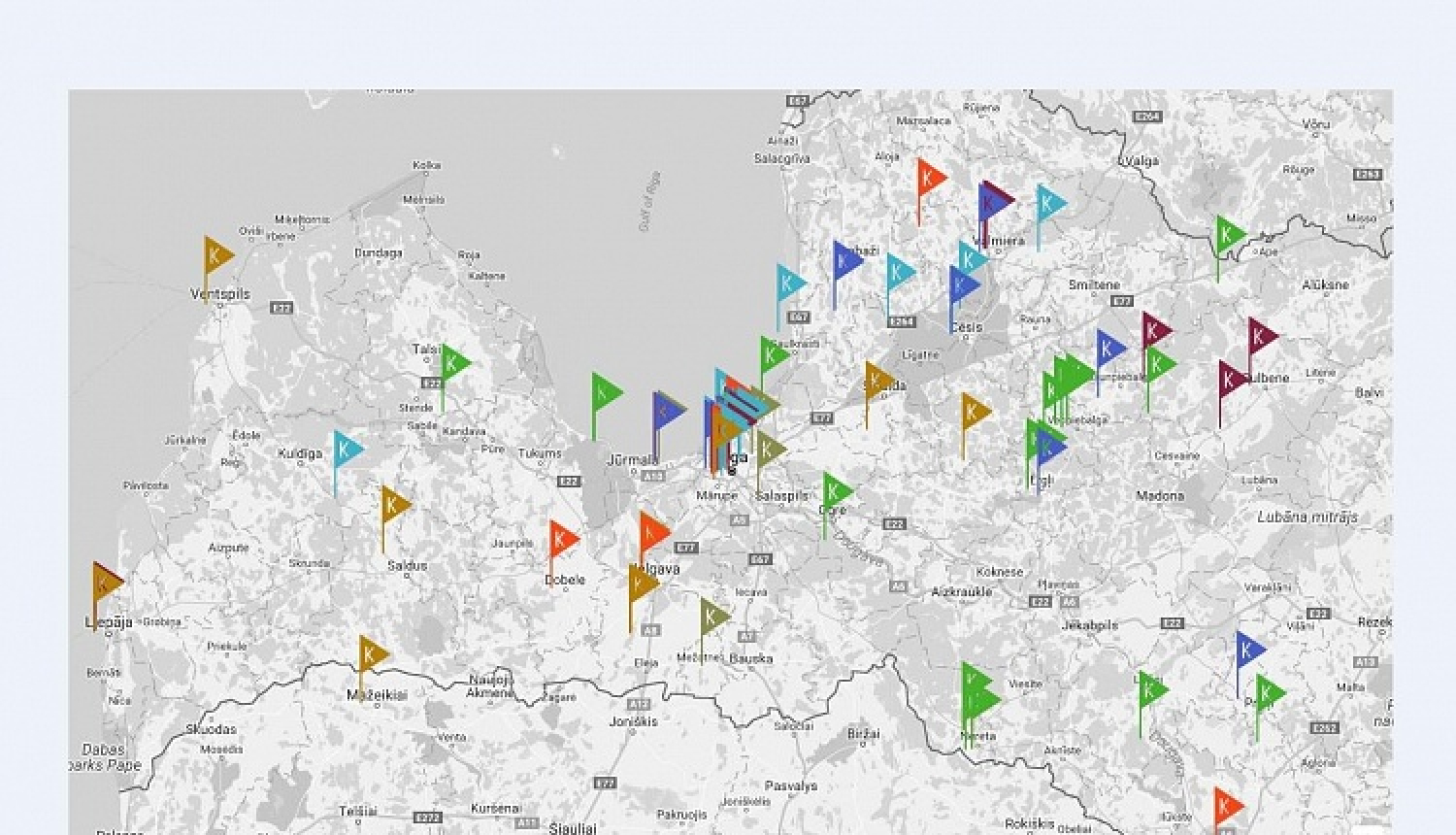
Task: Select the green flag near Ape
Action: (1228, 235)
